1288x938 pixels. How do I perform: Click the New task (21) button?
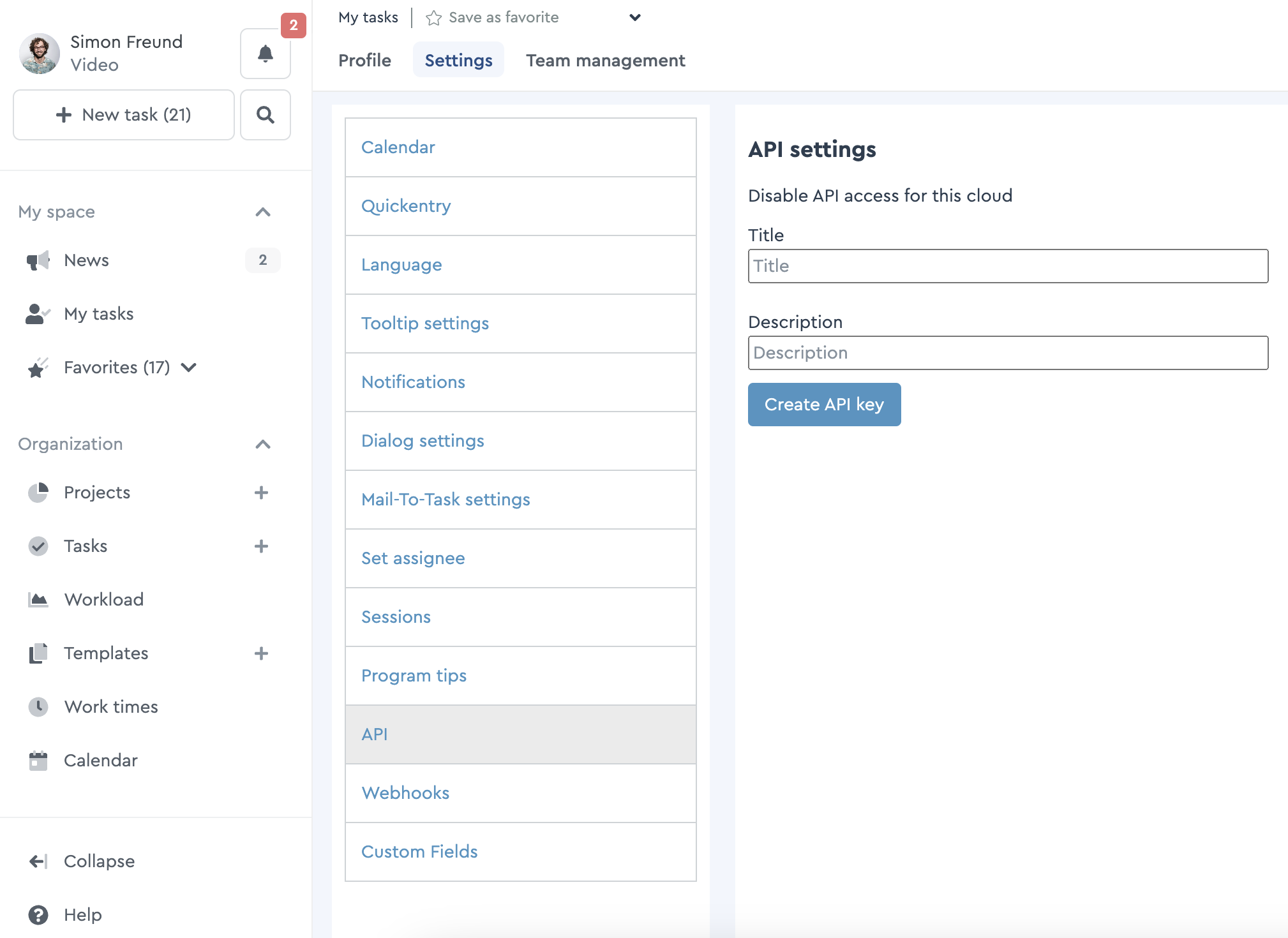[x=124, y=115]
